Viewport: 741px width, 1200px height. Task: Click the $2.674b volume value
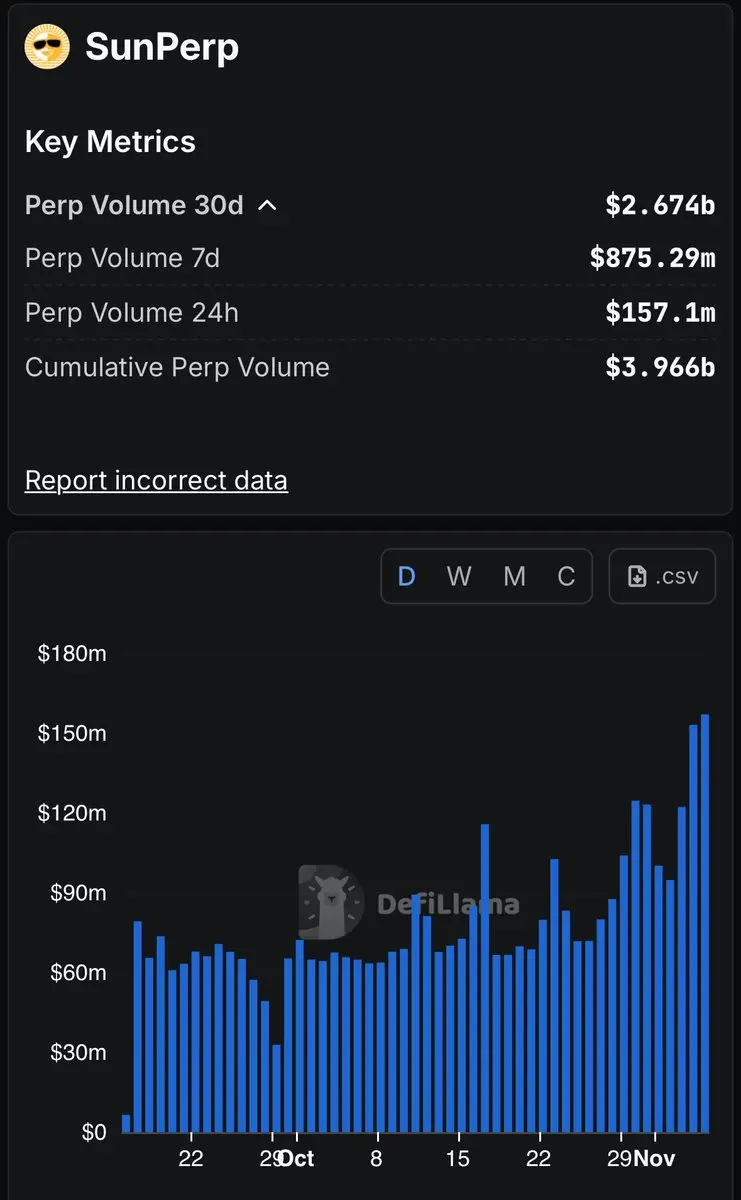pos(660,205)
